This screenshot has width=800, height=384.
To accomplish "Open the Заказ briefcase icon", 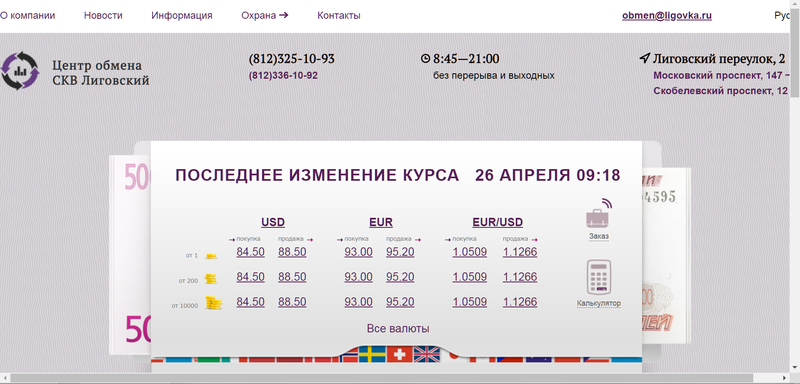I will (x=599, y=213).
